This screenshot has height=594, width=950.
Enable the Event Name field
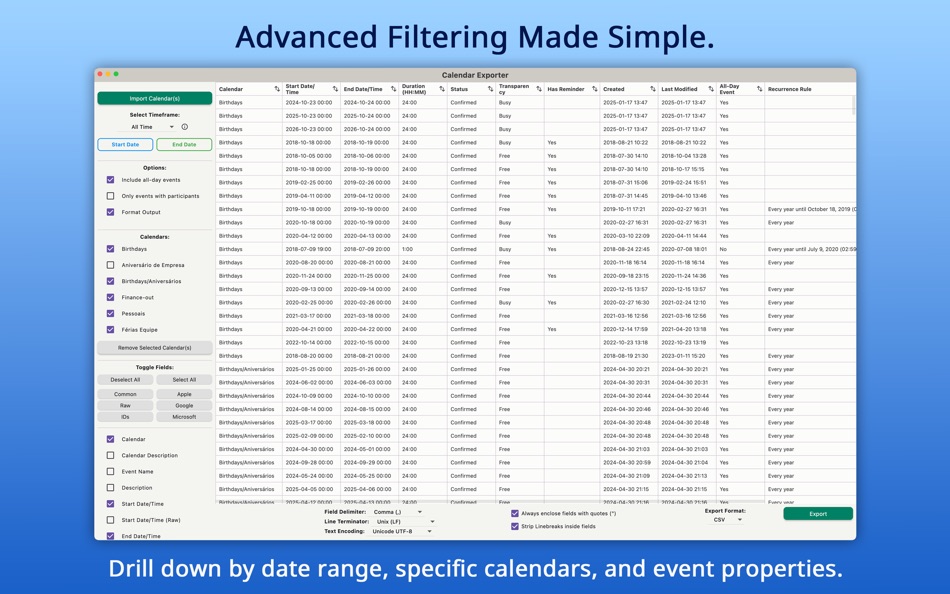point(110,472)
